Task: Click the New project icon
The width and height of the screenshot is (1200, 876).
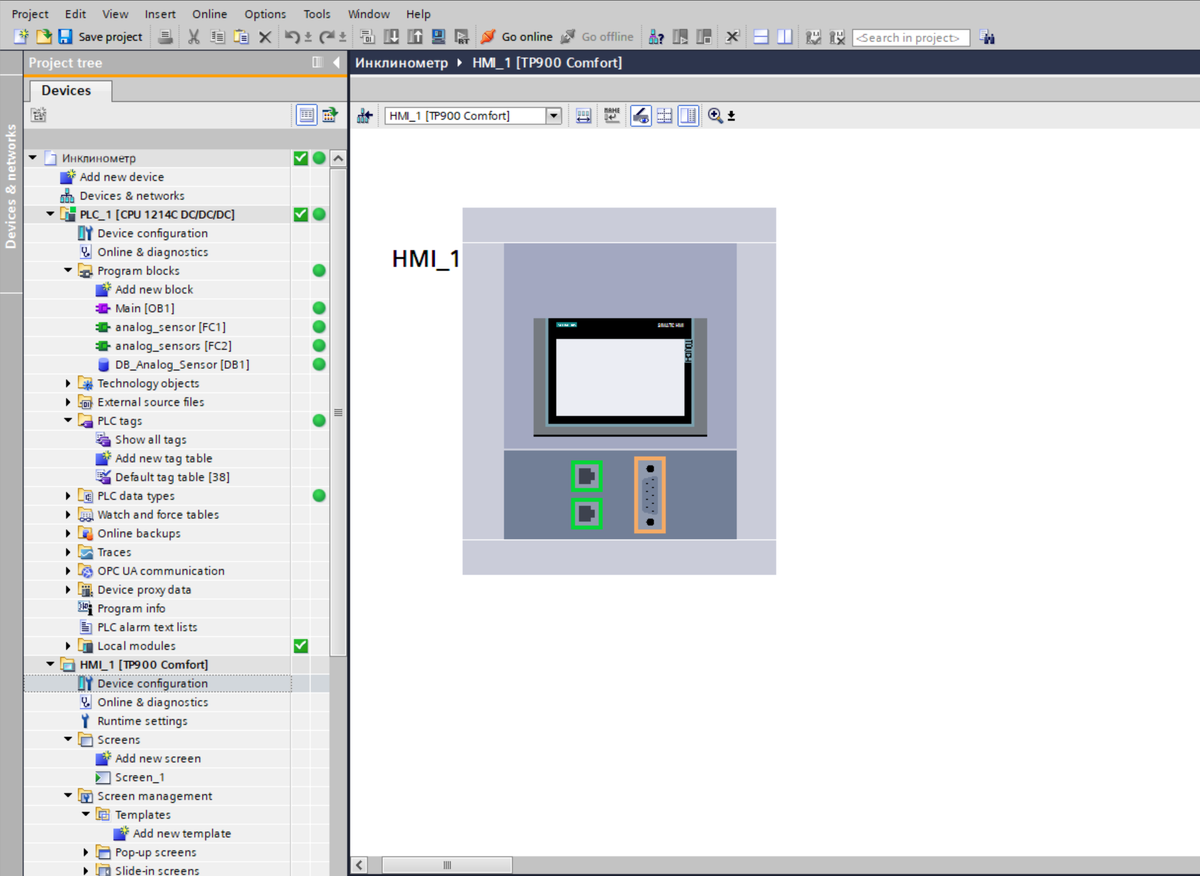Action: (x=21, y=37)
